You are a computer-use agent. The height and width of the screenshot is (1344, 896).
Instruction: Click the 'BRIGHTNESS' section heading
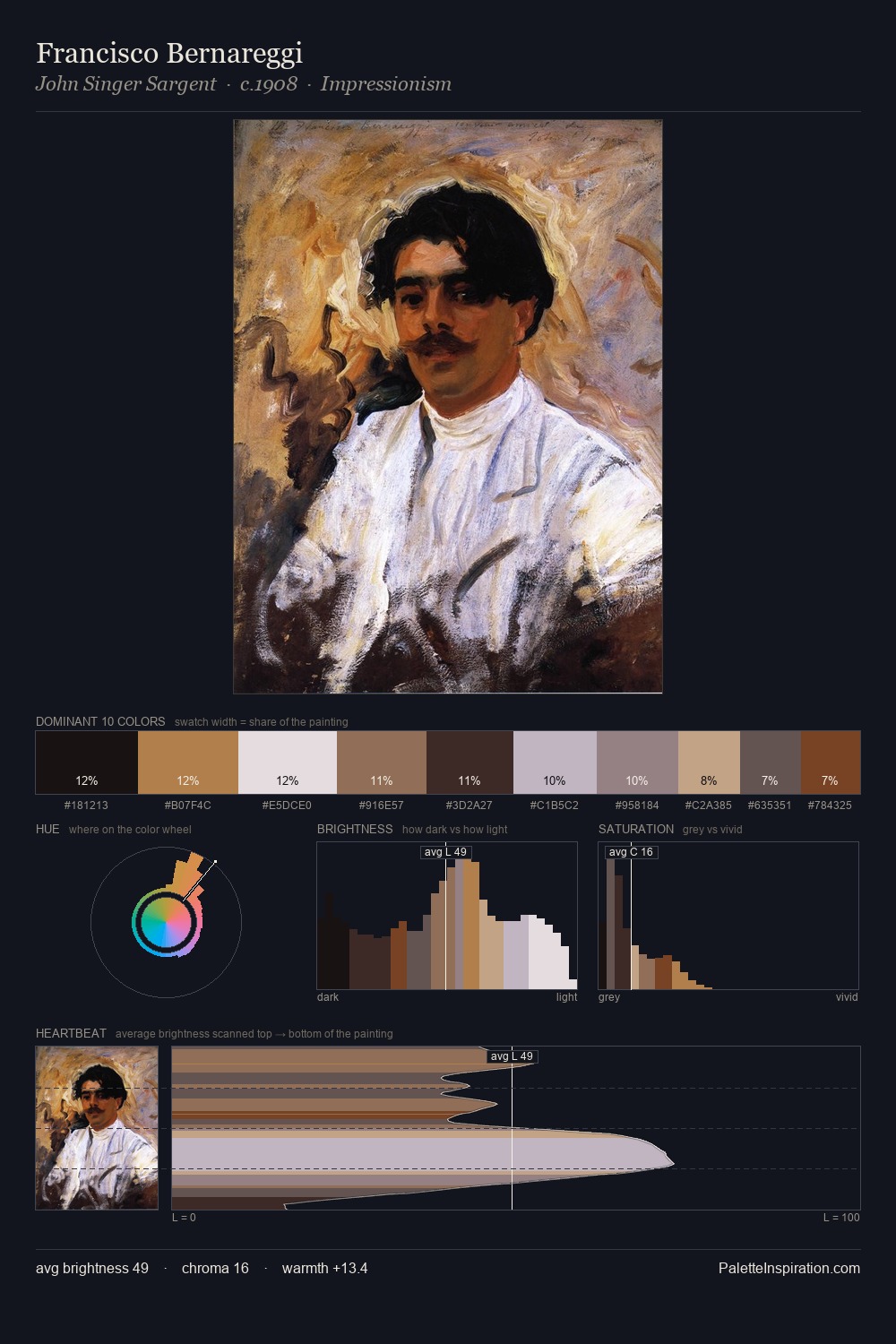(x=355, y=829)
